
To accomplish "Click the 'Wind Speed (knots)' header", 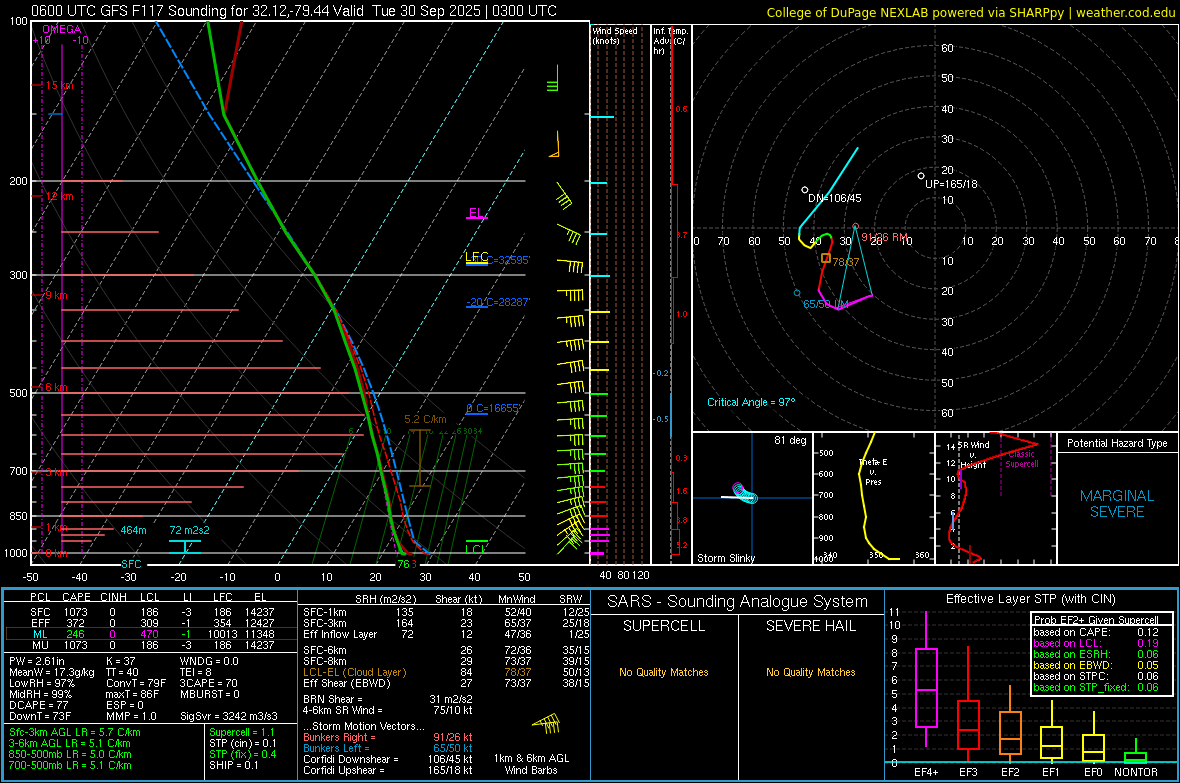I will click(615, 35).
